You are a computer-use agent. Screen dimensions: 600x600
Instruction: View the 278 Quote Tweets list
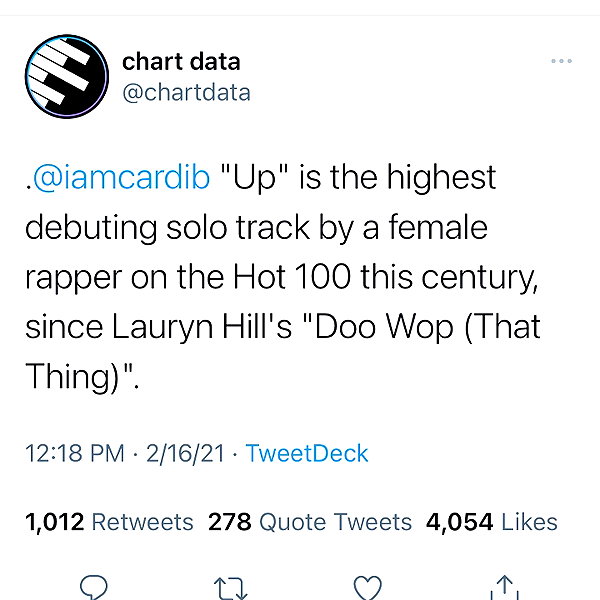tap(310, 522)
